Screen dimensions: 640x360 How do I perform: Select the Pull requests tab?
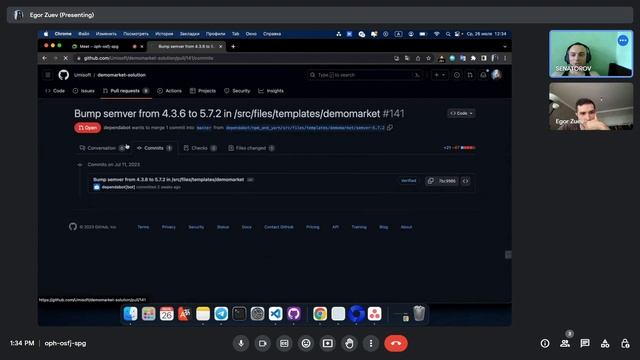(126, 91)
